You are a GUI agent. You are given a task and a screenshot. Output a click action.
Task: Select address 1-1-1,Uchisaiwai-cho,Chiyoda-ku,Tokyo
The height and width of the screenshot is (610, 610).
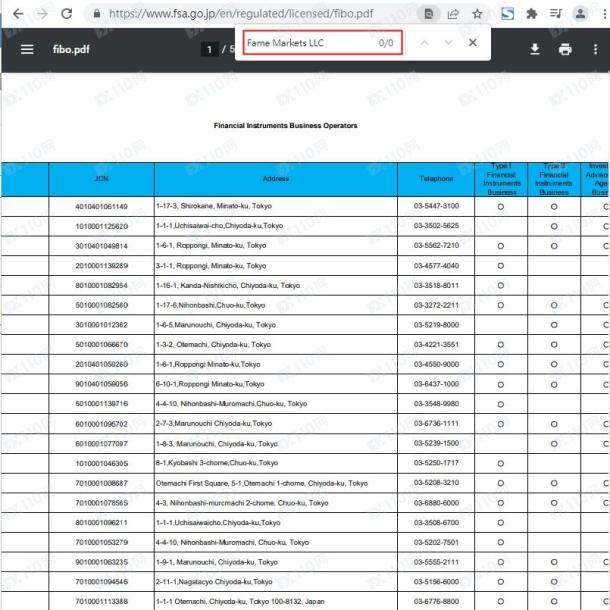[x=219, y=226]
